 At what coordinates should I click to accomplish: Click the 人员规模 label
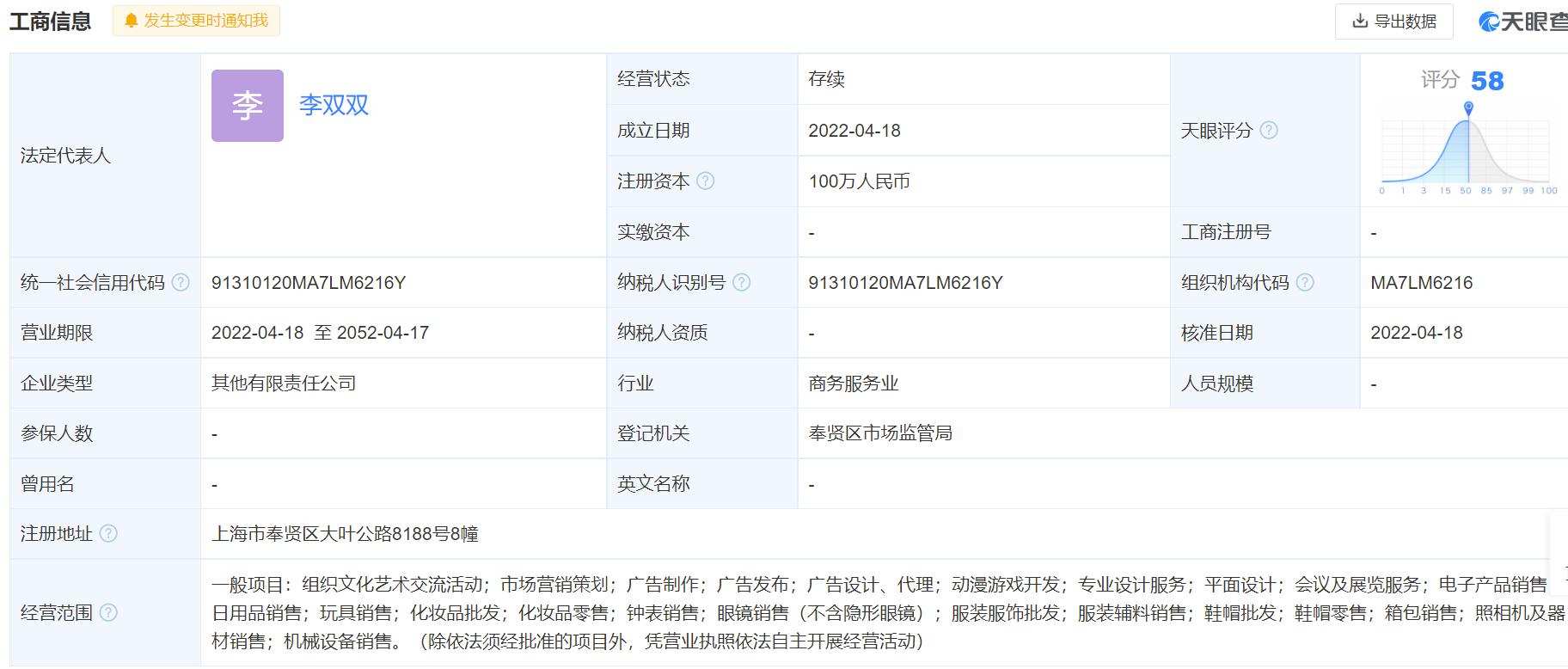(1217, 384)
